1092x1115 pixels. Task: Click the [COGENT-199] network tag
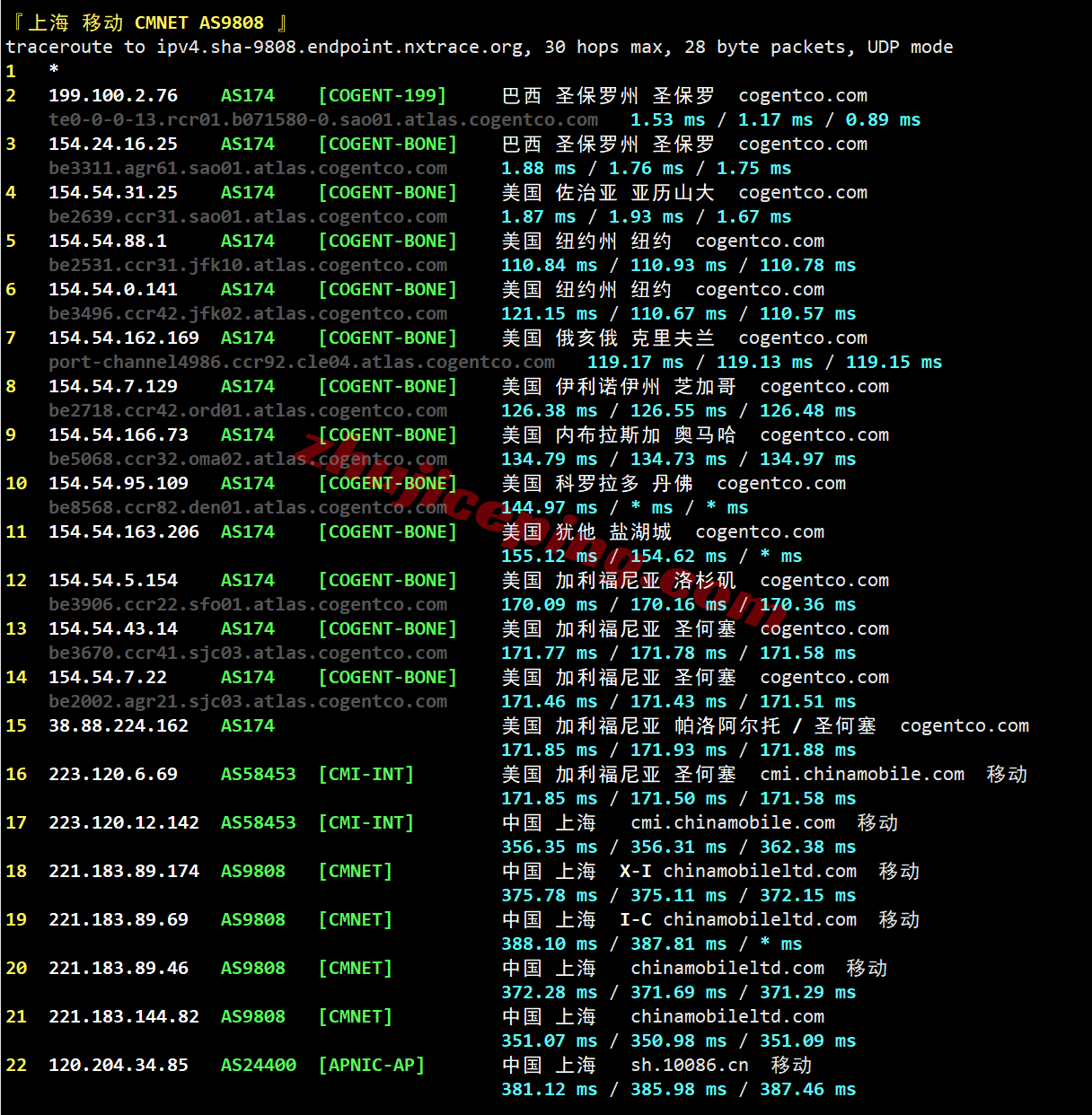pyautogui.click(x=383, y=96)
